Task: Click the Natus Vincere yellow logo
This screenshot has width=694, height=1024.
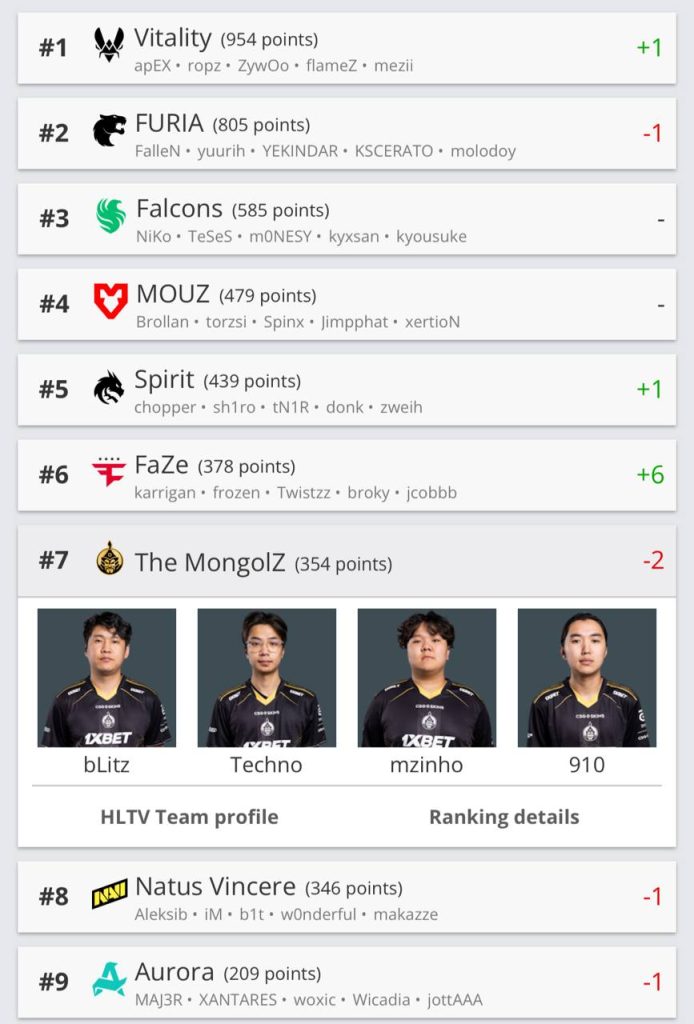Action: [x=109, y=894]
